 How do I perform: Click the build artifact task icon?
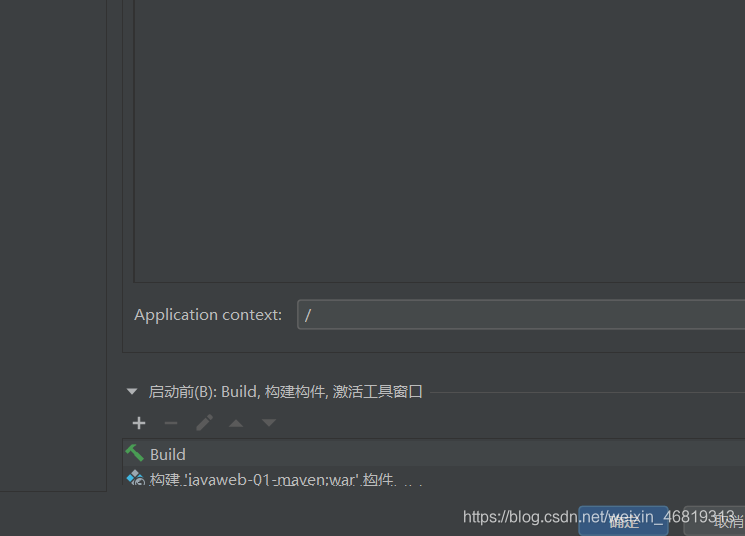tap(136, 478)
